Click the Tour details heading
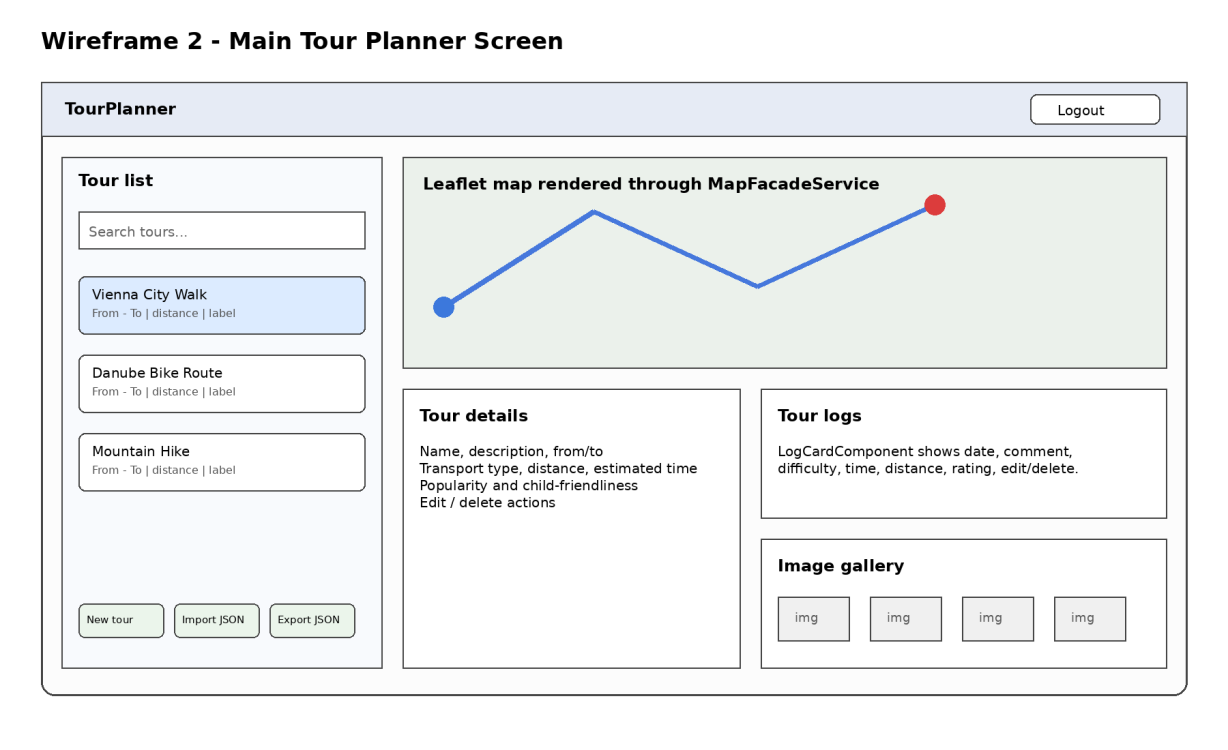Image resolution: width=1228 pixels, height=750 pixels. click(x=474, y=416)
